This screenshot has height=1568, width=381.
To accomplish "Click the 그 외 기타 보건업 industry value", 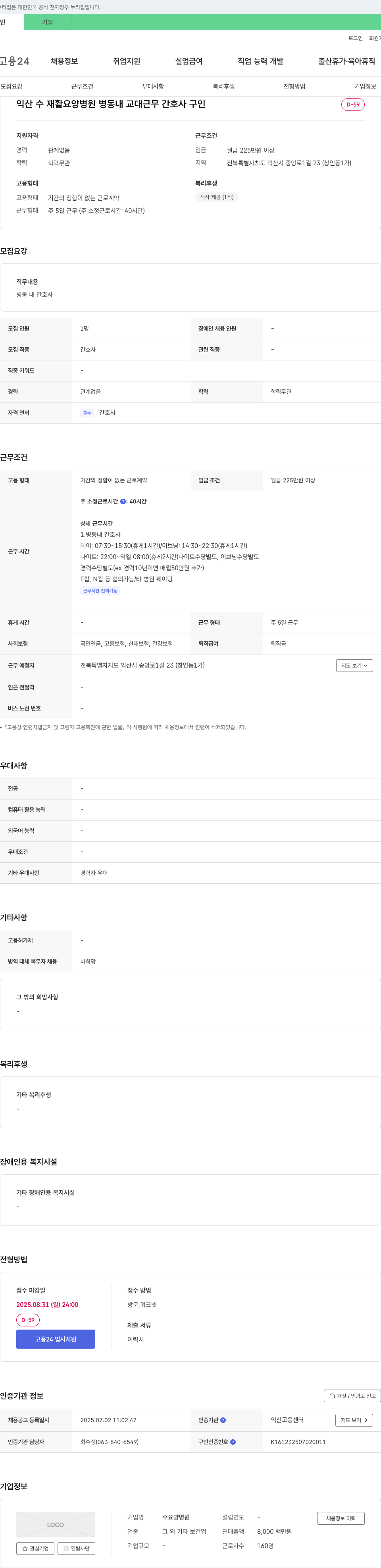I will pyautogui.click(x=184, y=1532).
